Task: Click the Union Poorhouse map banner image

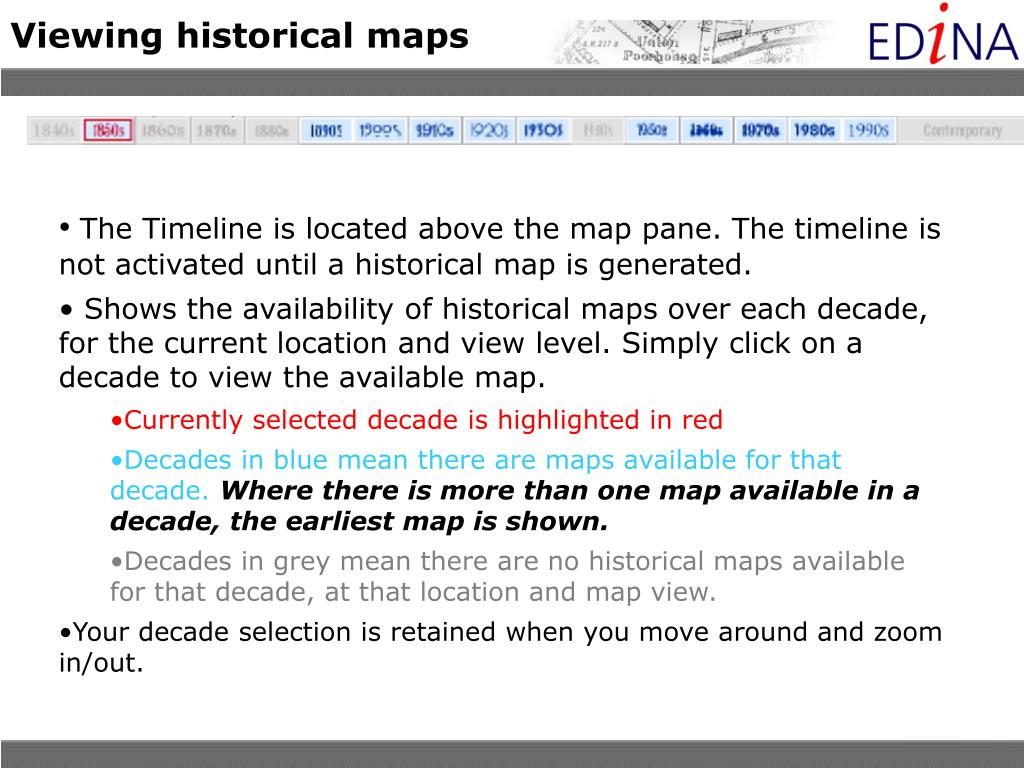Action: 692,42
